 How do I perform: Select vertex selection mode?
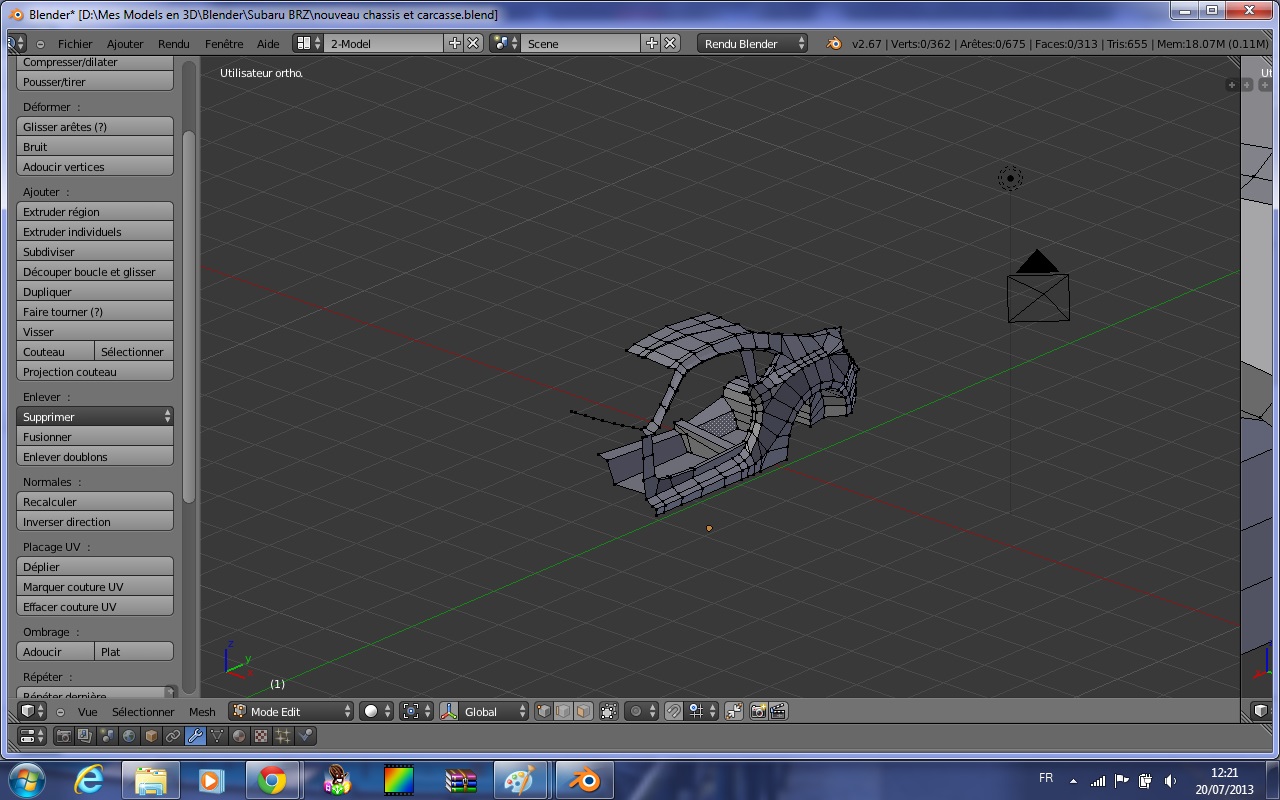tap(543, 711)
